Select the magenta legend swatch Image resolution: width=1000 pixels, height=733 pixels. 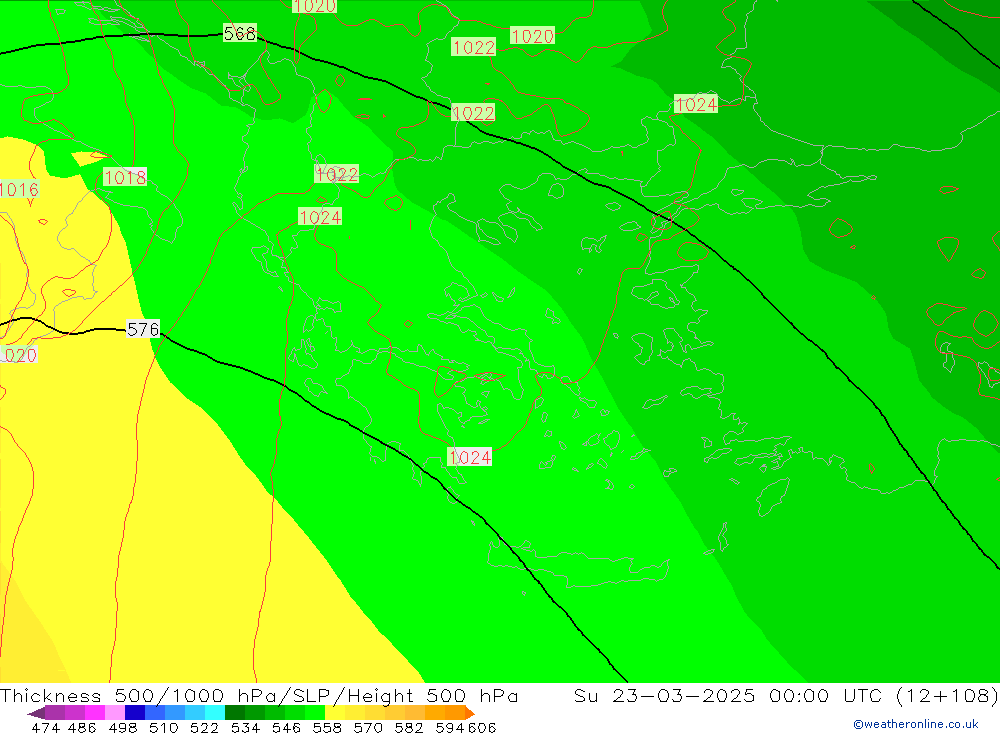point(94,713)
